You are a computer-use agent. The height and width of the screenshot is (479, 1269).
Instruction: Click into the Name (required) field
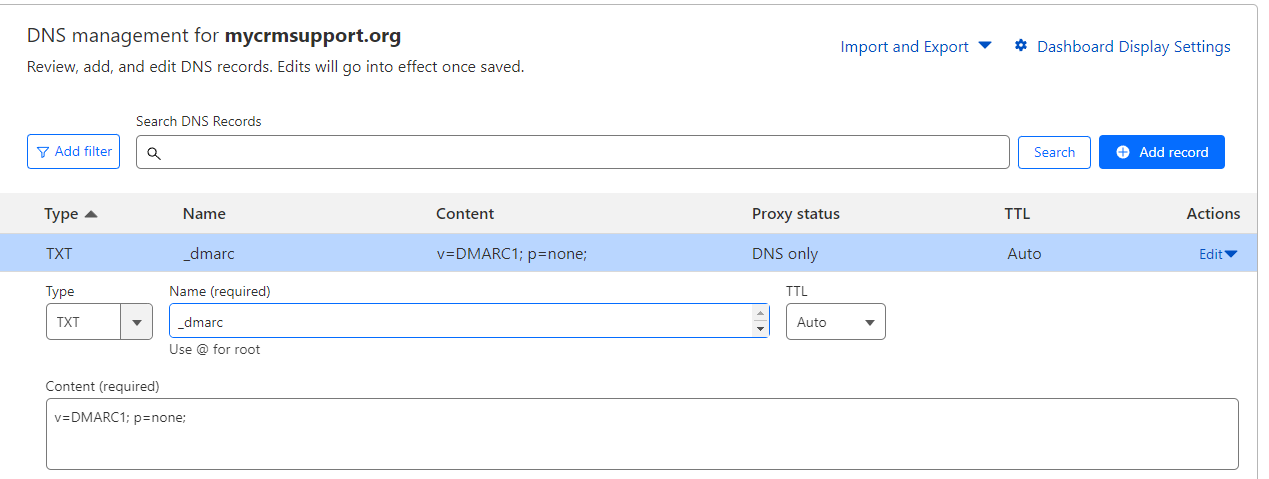pos(461,321)
